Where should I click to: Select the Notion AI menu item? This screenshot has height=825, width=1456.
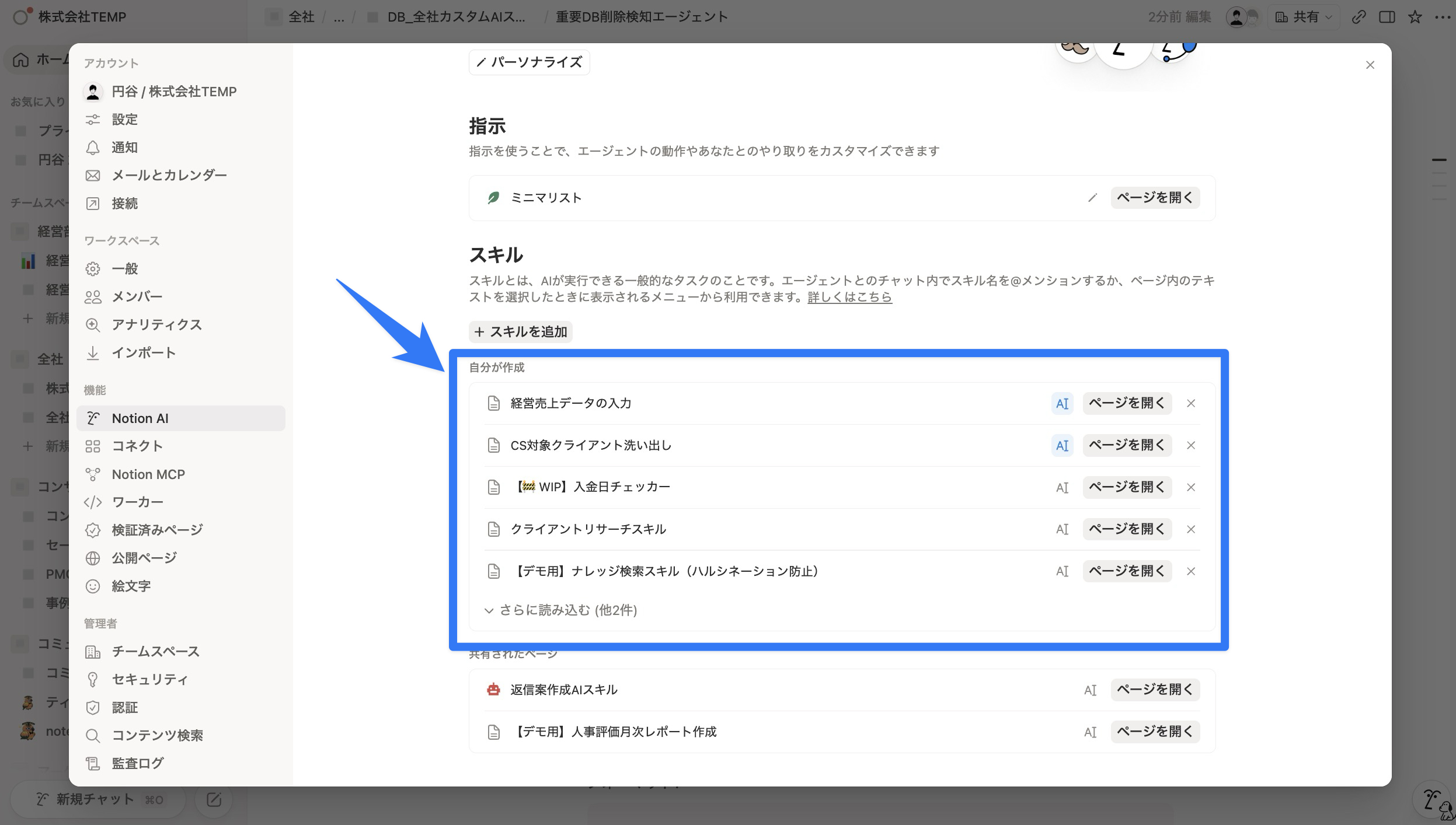point(181,418)
